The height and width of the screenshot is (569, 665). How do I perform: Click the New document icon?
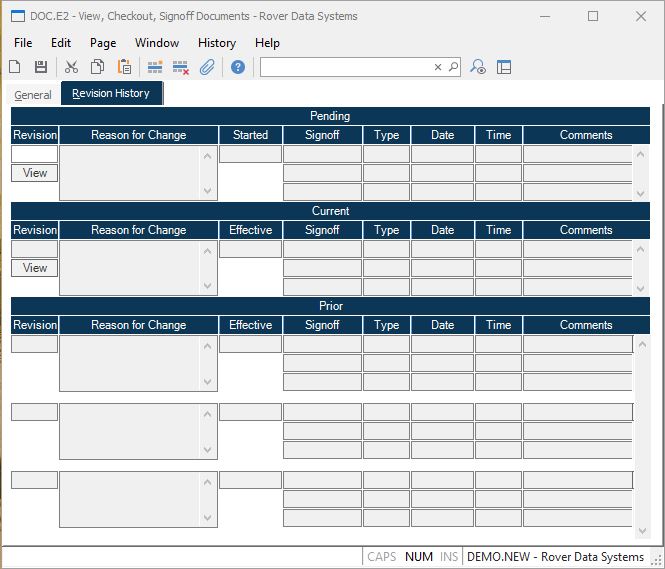15,67
